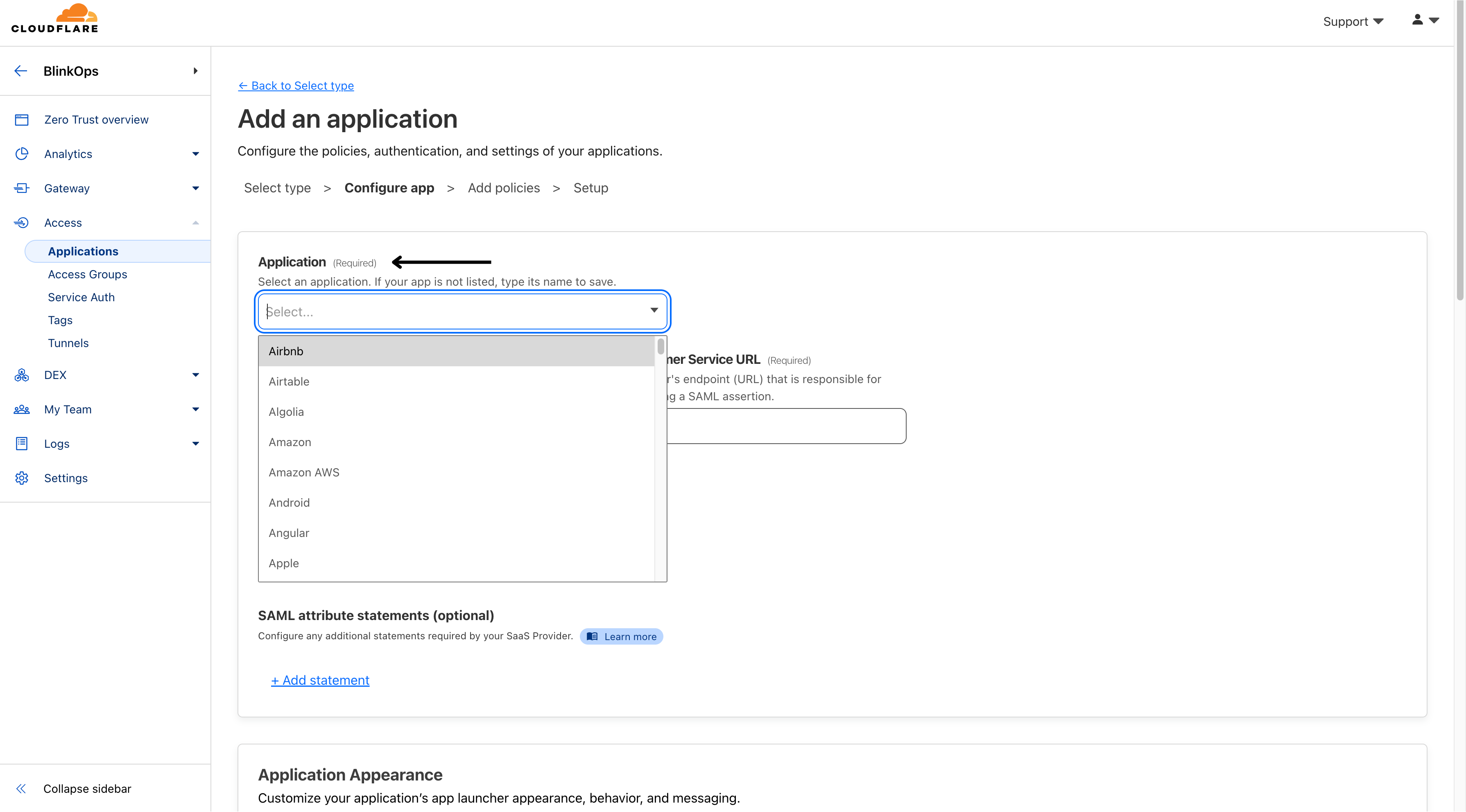Open Zero Trust overview page
1466x812 pixels.
pos(96,120)
